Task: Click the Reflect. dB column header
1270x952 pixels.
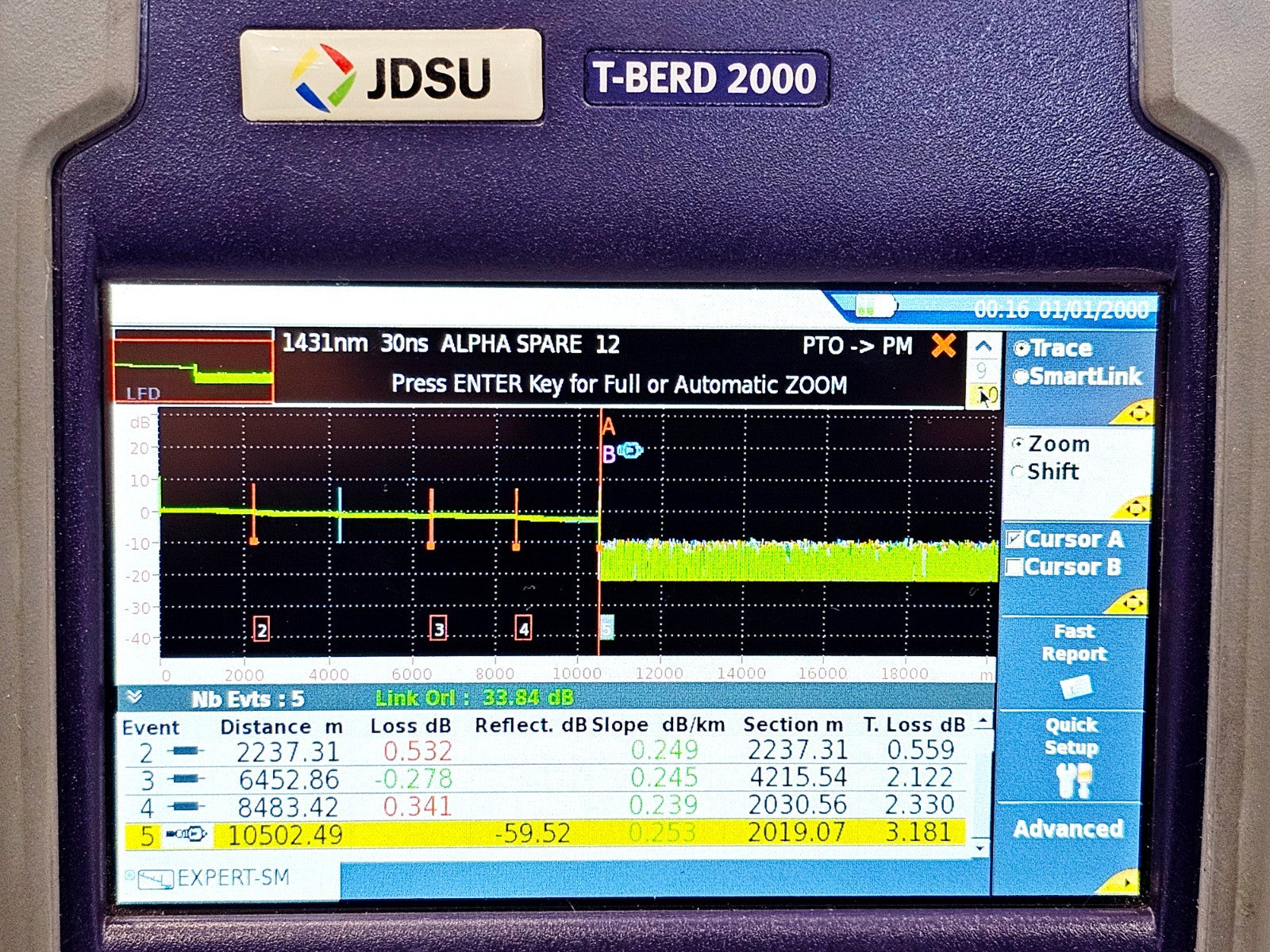Action: [x=530, y=725]
